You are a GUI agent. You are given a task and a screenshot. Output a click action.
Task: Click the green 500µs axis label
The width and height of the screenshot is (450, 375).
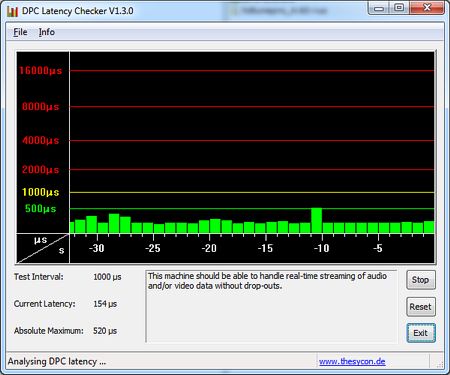(x=40, y=209)
